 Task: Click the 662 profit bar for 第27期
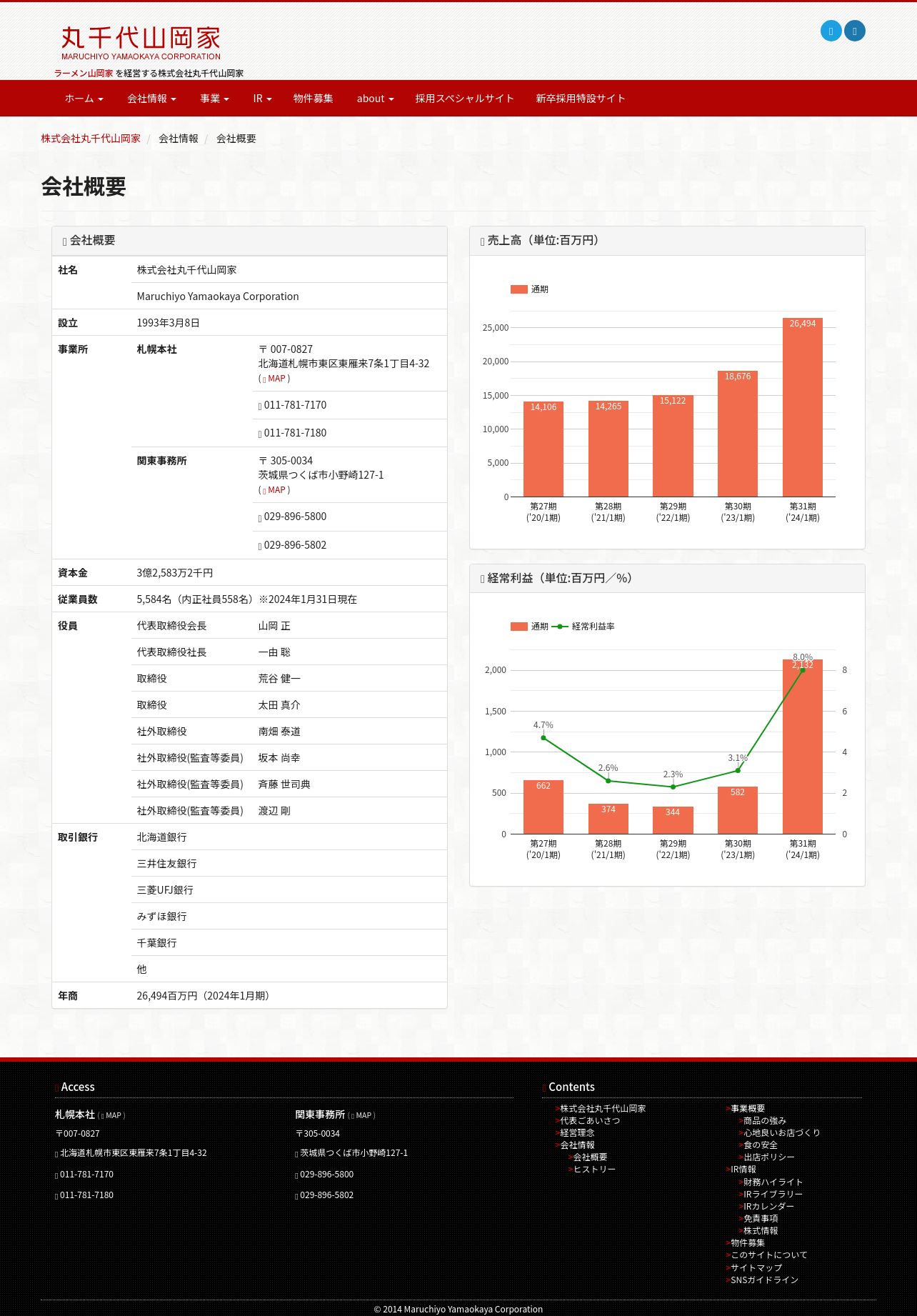coord(543,807)
